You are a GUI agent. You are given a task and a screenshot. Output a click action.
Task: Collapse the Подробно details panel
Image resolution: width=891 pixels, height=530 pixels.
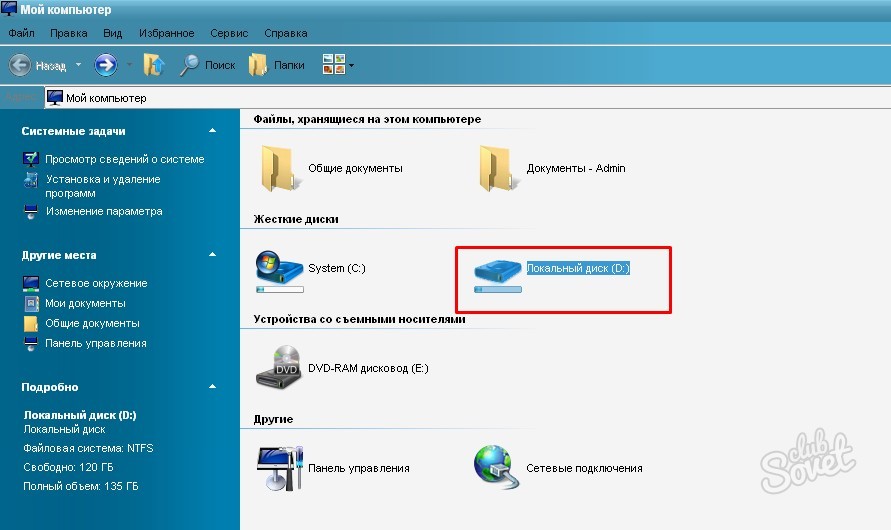click(212, 386)
